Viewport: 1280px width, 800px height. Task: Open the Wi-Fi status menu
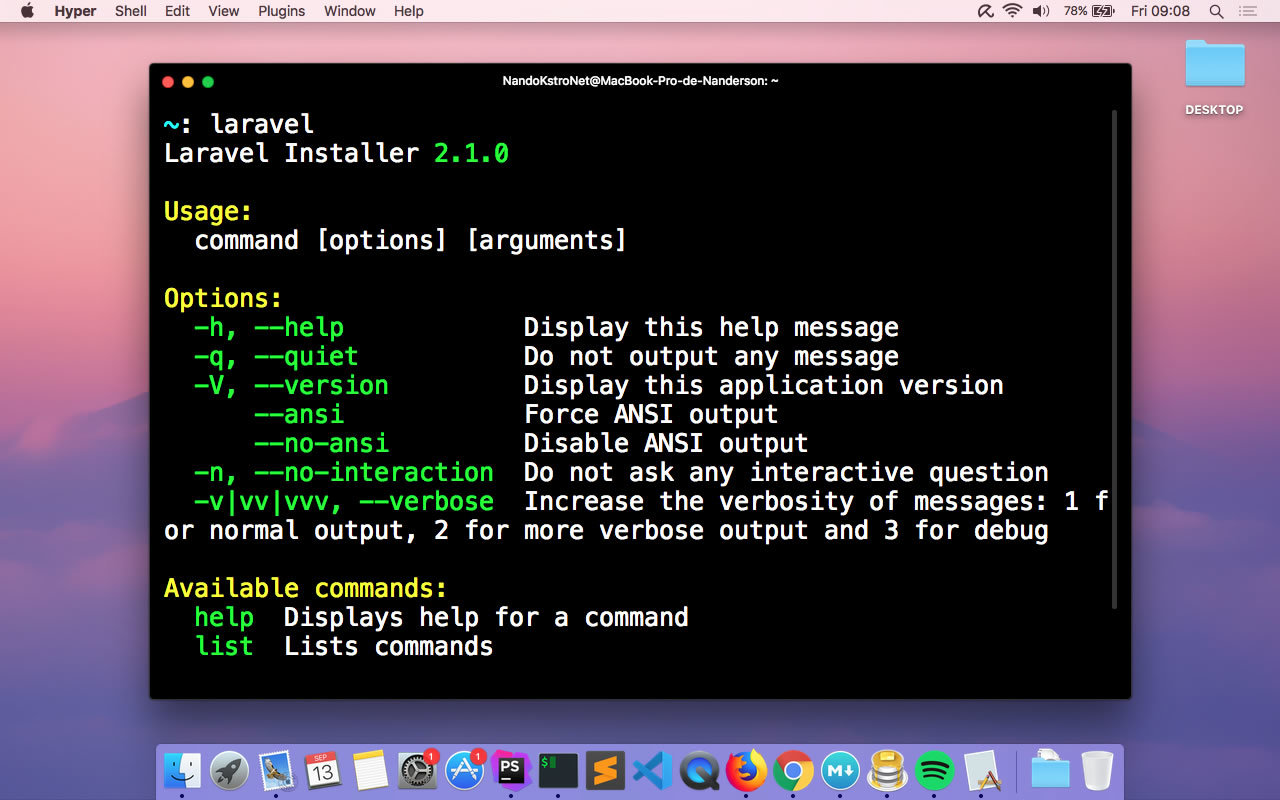[x=1012, y=11]
